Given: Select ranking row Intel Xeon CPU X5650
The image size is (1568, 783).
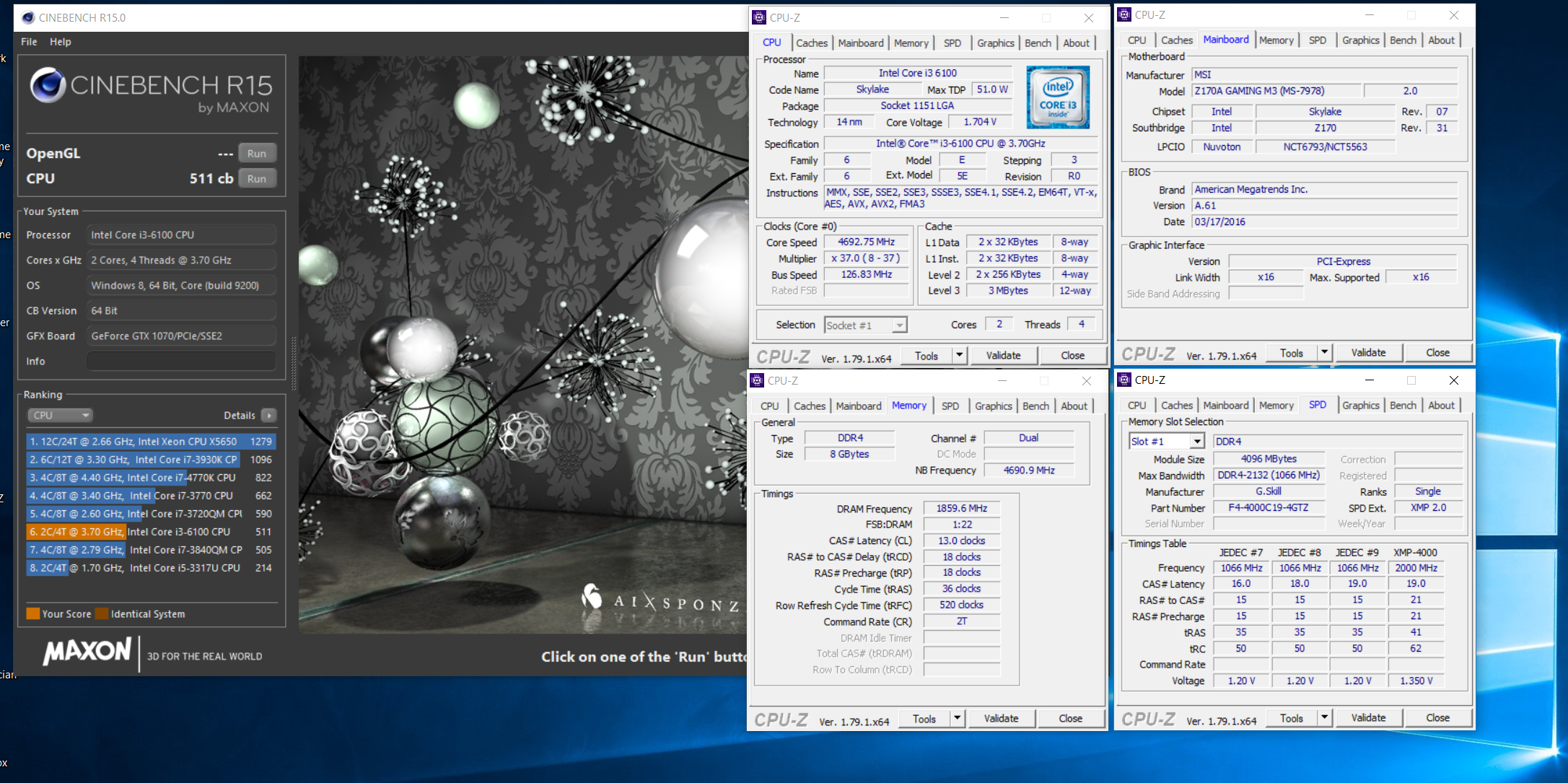Looking at the screenshot, I should (151, 441).
